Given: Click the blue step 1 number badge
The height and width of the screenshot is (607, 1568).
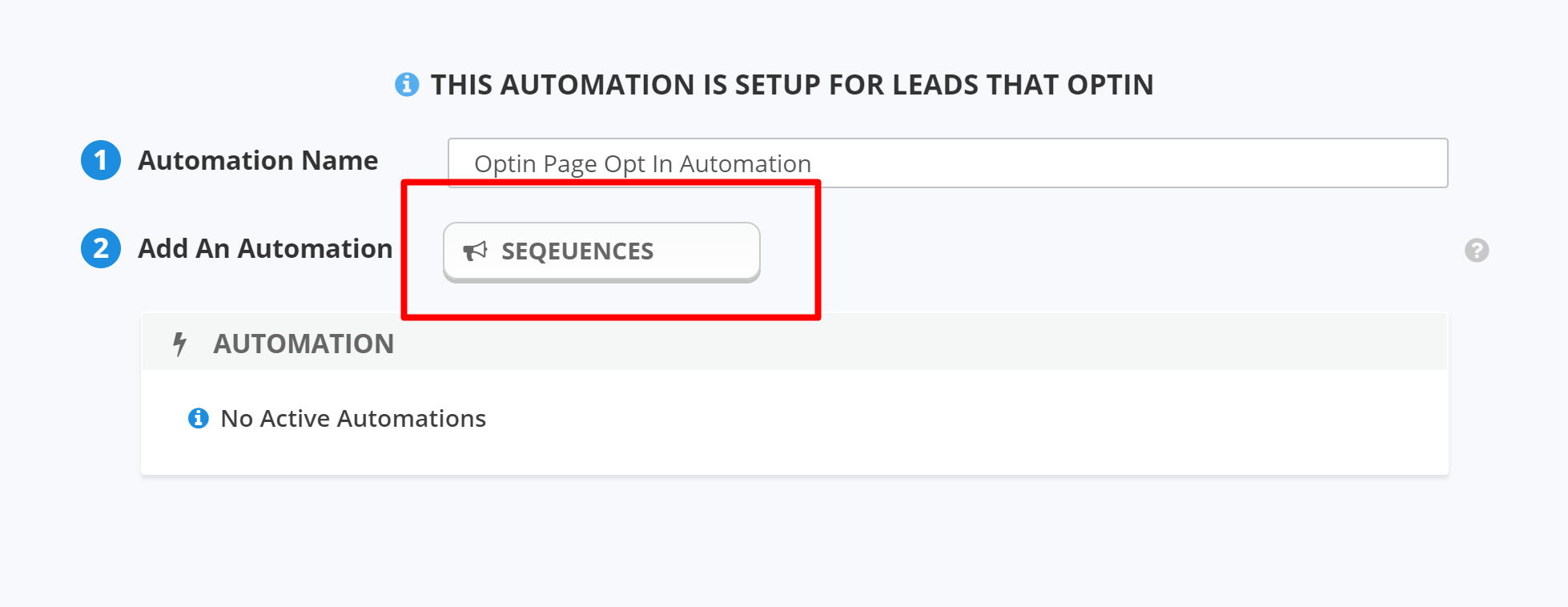Looking at the screenshot, I should [101, 160].
